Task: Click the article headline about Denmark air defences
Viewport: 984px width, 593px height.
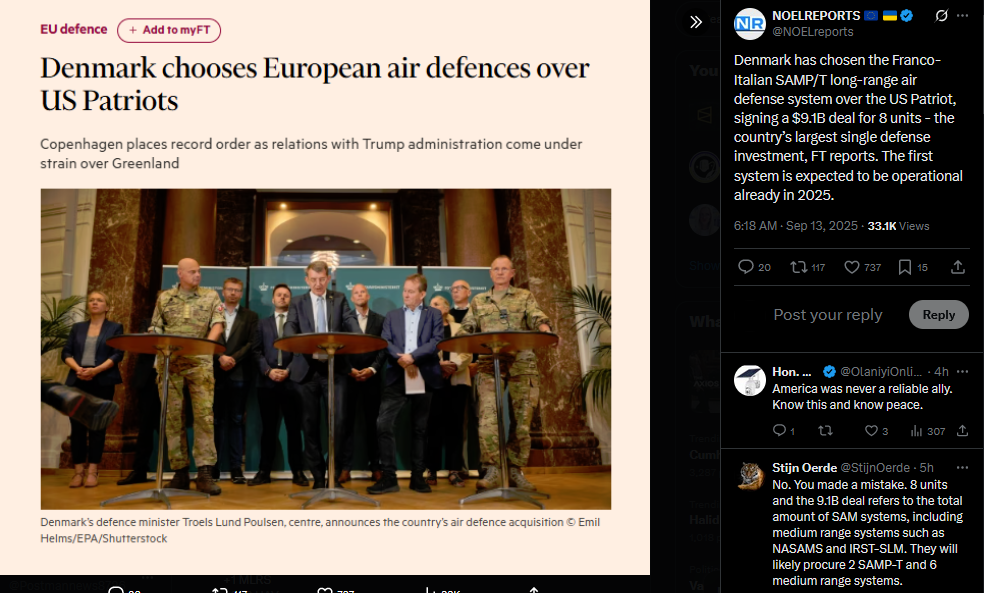Action: point(314,84)
